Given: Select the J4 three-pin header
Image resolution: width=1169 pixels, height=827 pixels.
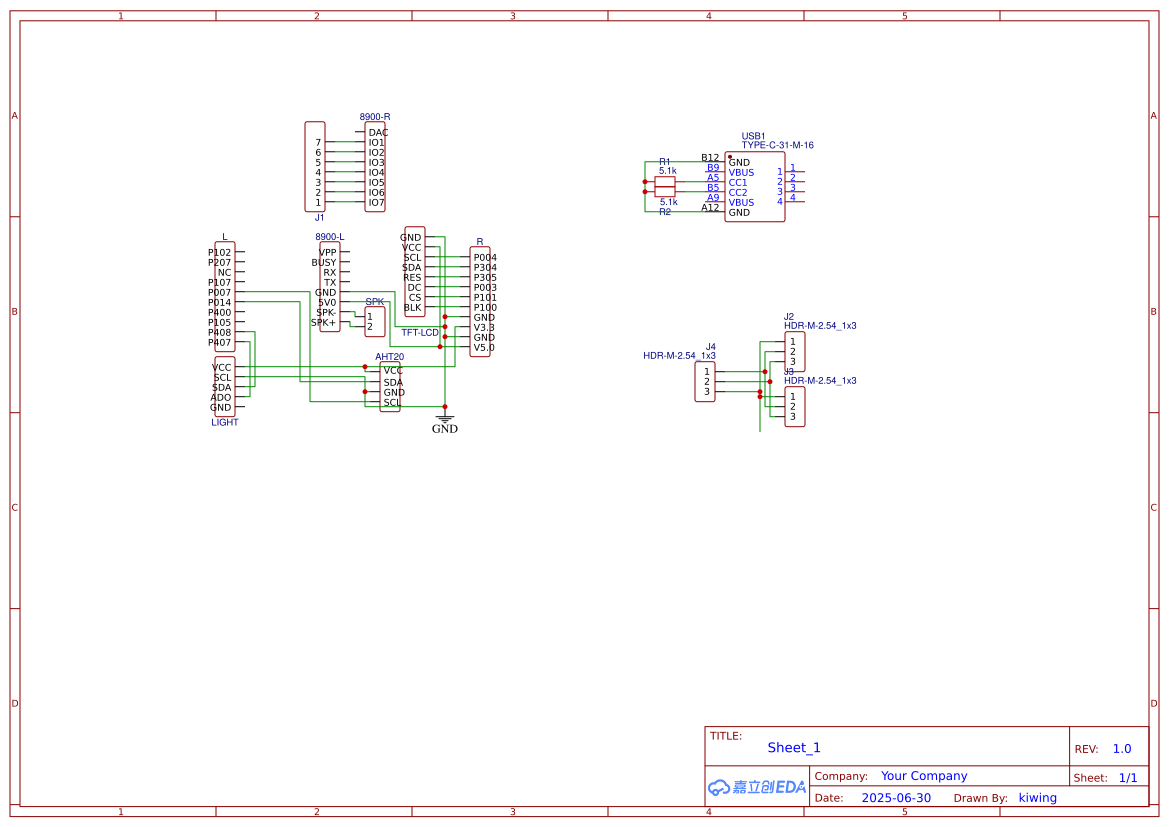Looking at the screenshot, I should pos(705,382).
